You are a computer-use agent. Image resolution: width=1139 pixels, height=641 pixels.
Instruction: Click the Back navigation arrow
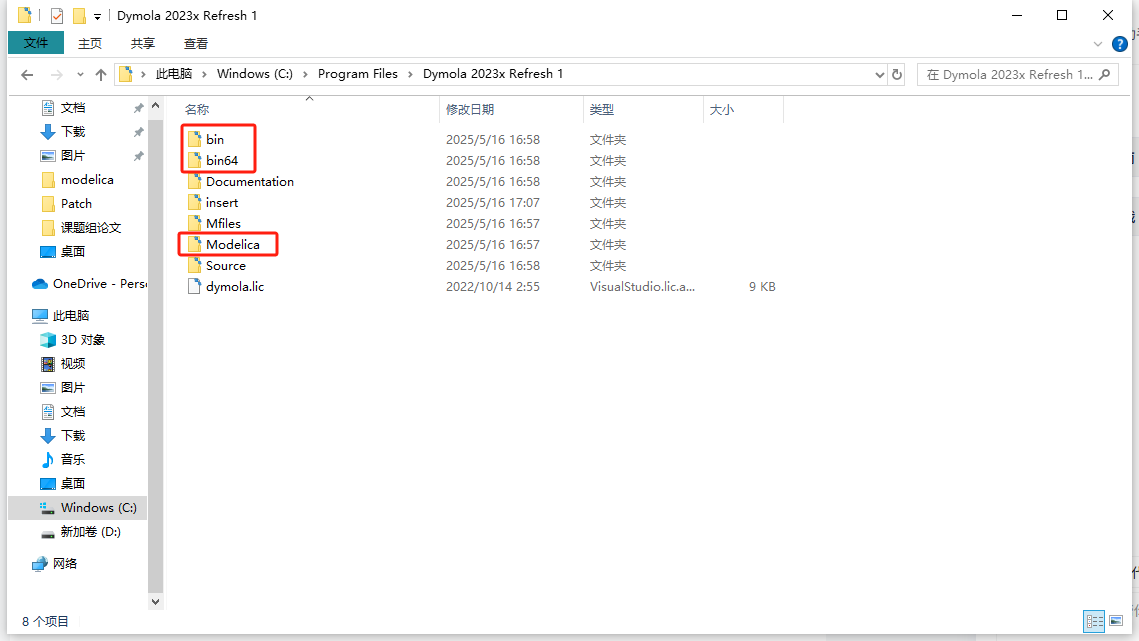pyautogui.click(x=27, y=74)
